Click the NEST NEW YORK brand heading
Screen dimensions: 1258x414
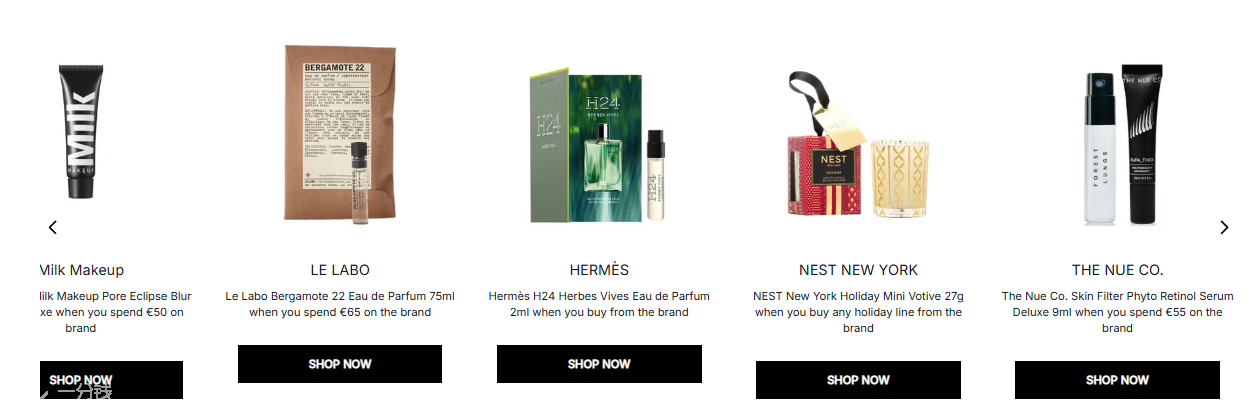click(x=858, y=270)
